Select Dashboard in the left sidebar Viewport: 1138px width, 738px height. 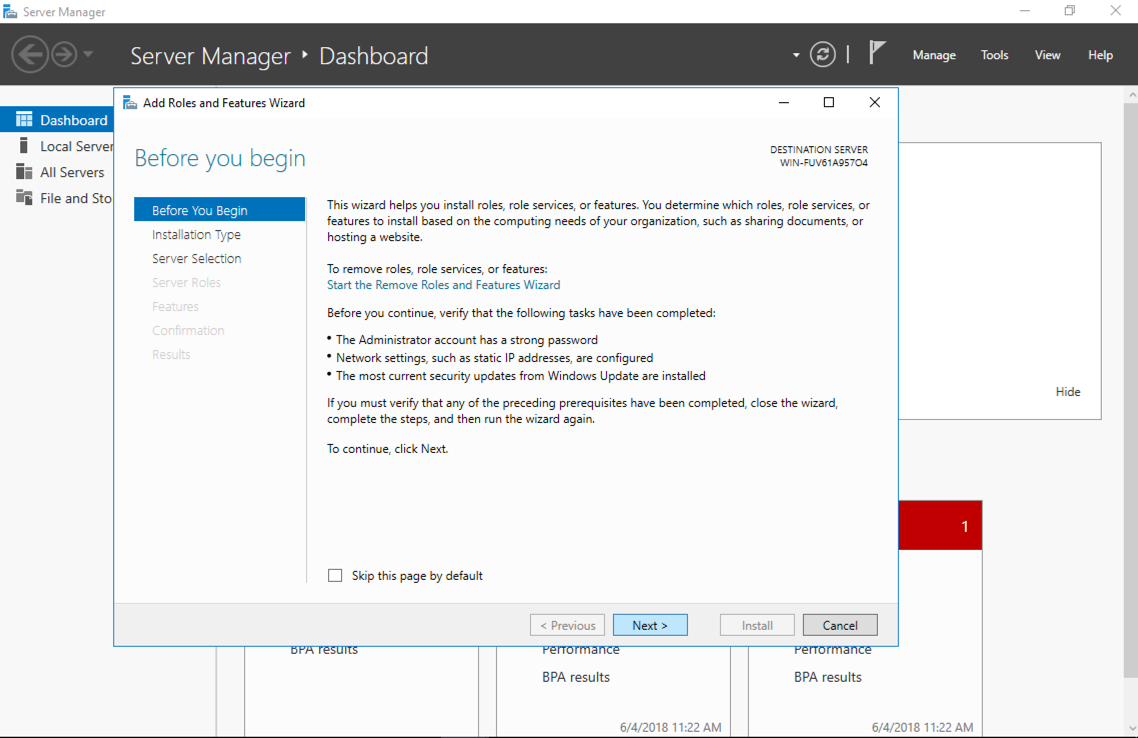[57, 120]
